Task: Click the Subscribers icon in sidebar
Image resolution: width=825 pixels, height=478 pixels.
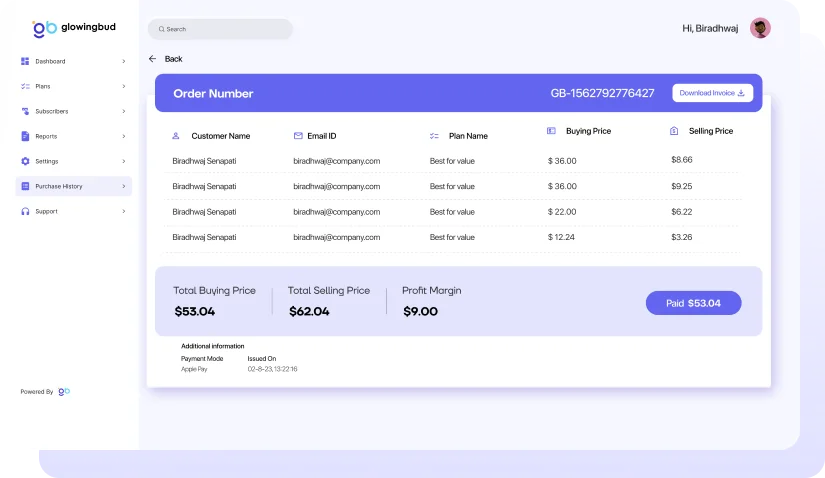Action: [25, 111]
